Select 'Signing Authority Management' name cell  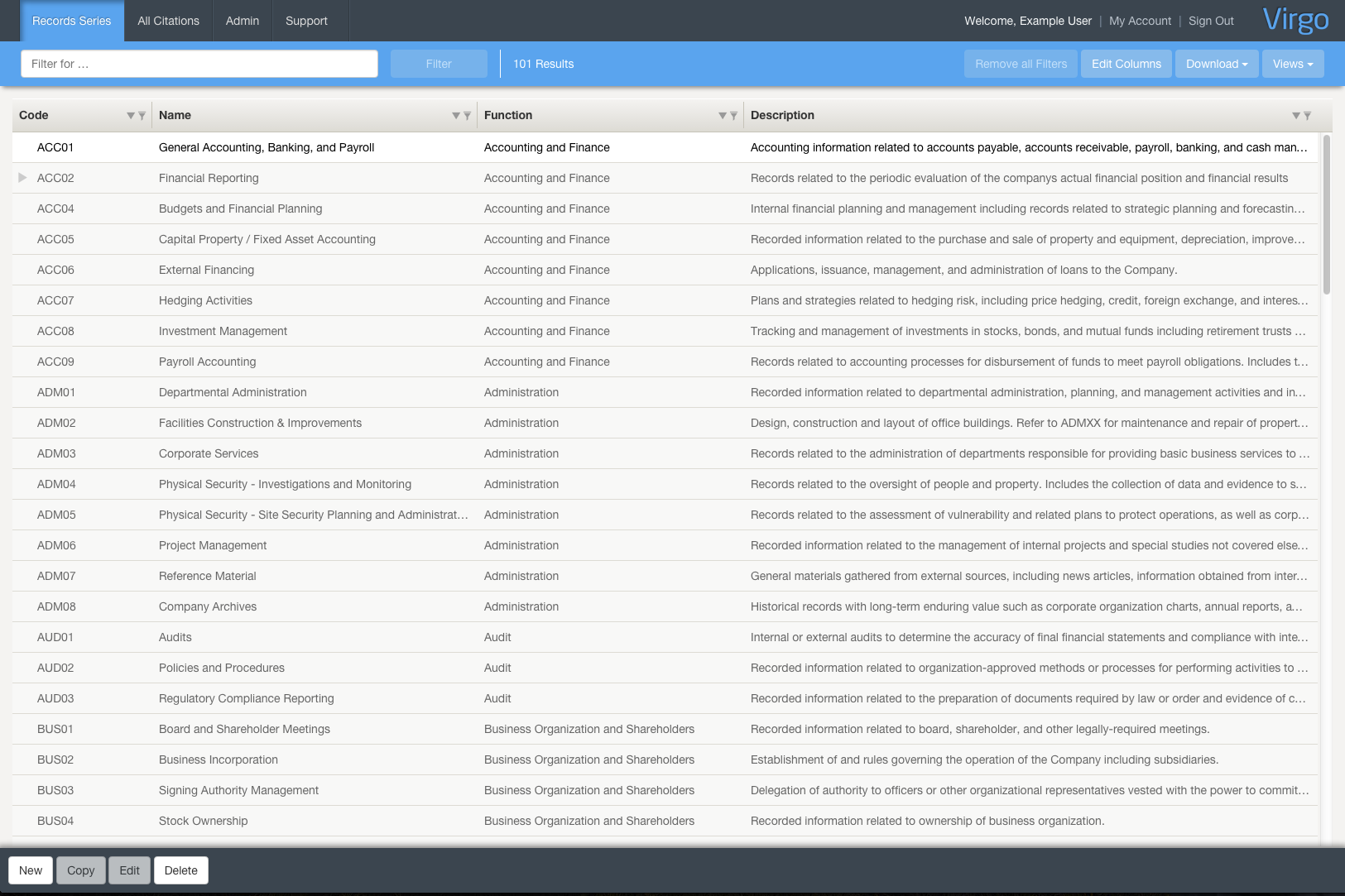pos(238,790)
